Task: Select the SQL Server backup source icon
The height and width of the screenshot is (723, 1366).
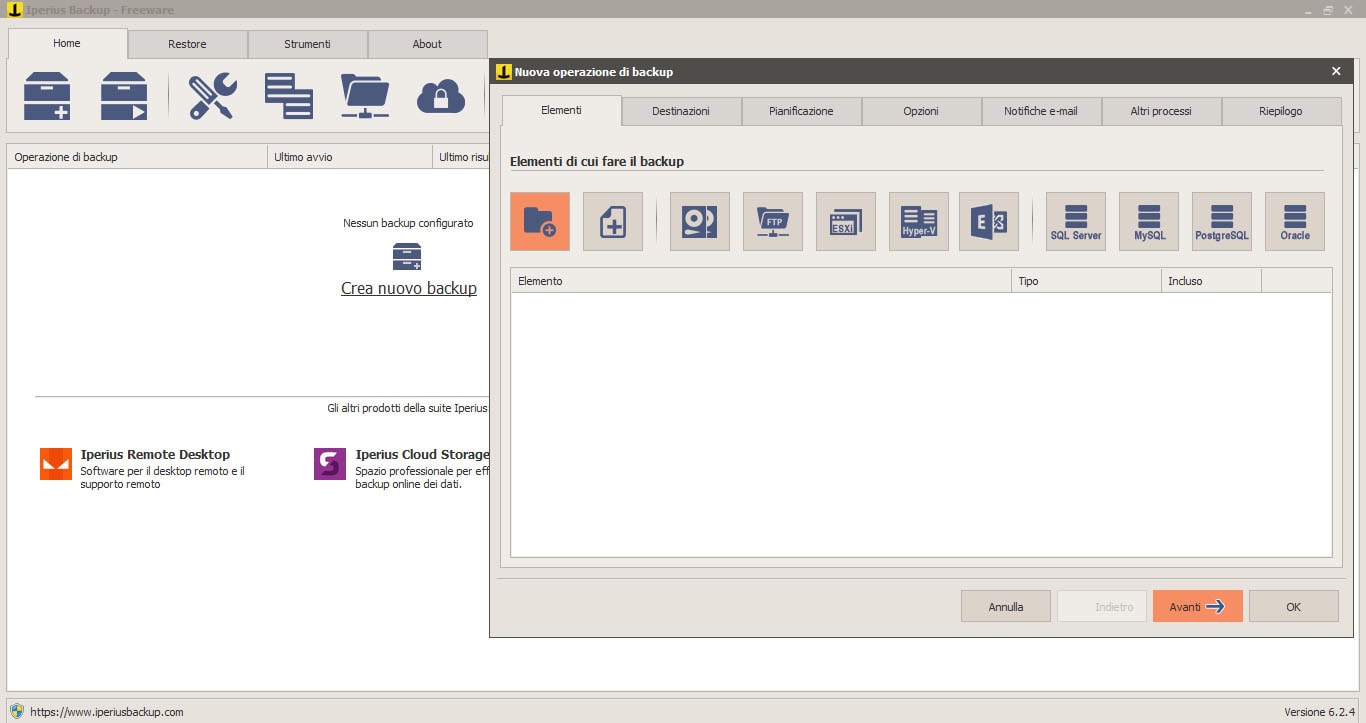Action: pyautogui.click(x=1075, y=221)
